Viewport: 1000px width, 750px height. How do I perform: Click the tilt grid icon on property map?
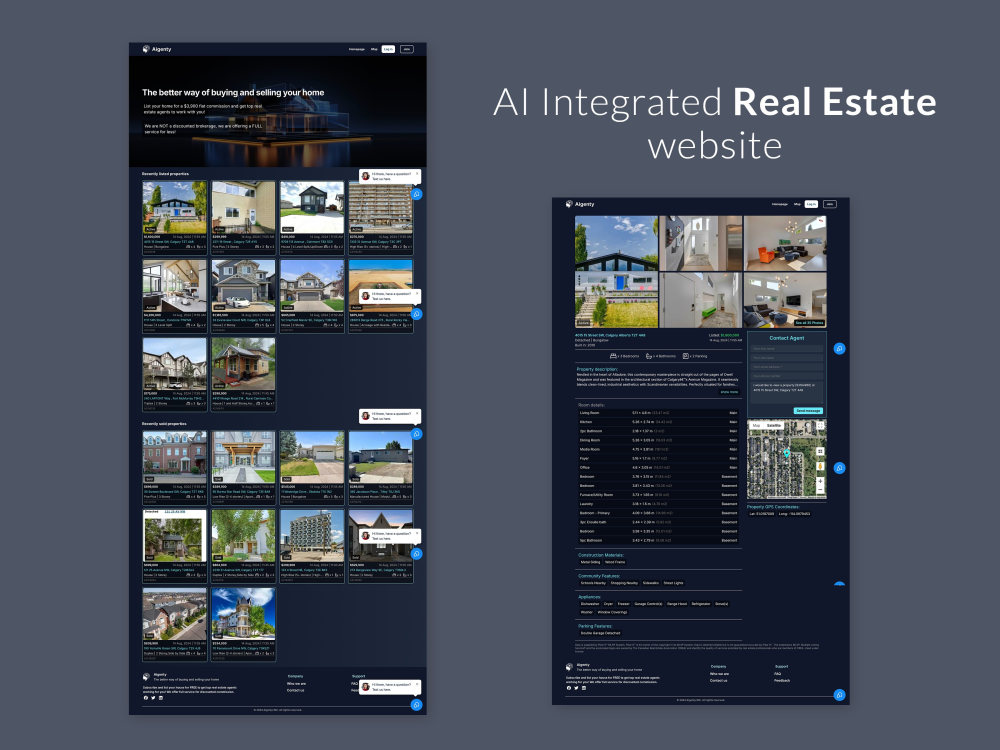[820, 452]
